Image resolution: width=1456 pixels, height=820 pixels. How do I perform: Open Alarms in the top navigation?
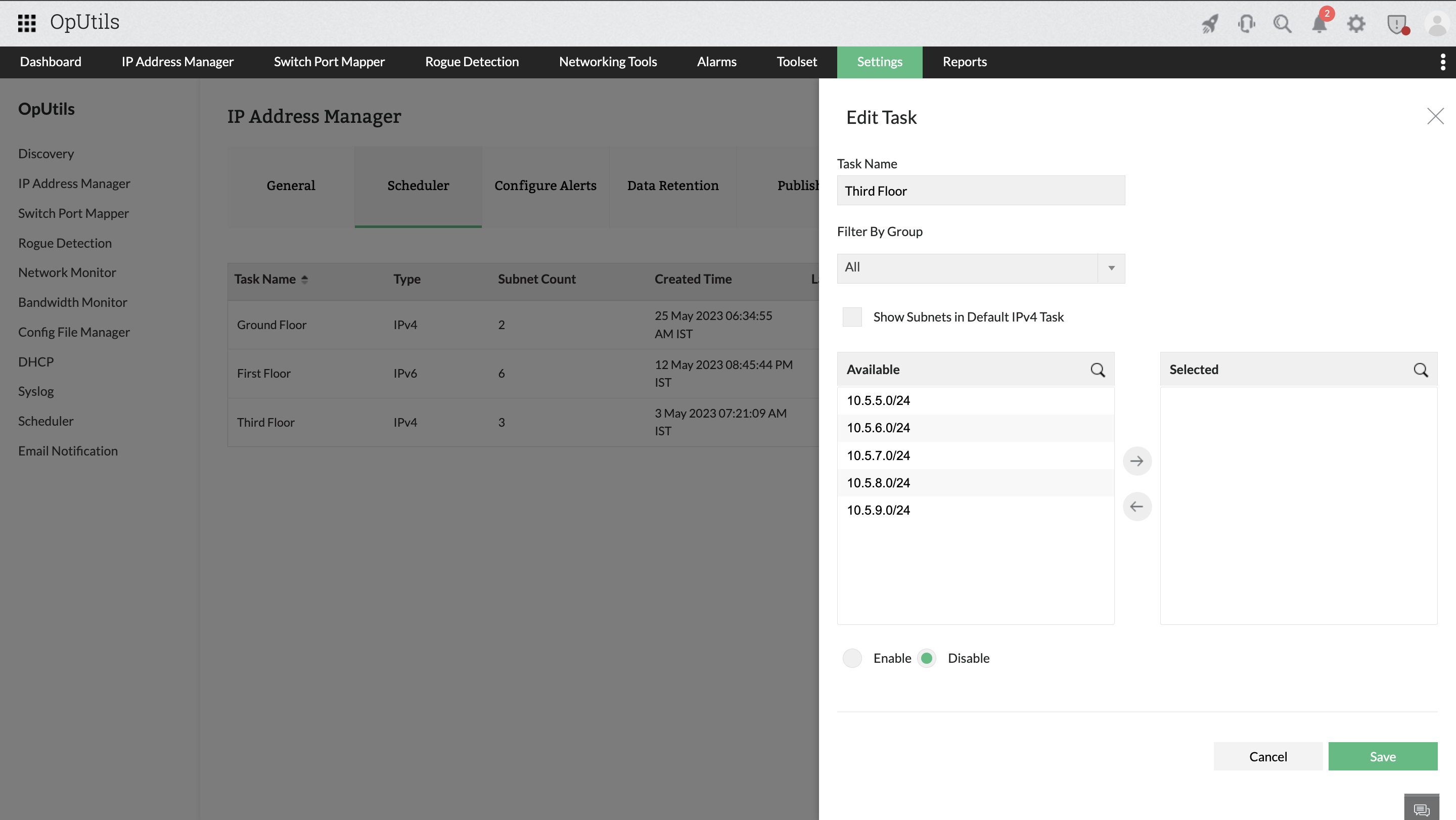(716, 62)
